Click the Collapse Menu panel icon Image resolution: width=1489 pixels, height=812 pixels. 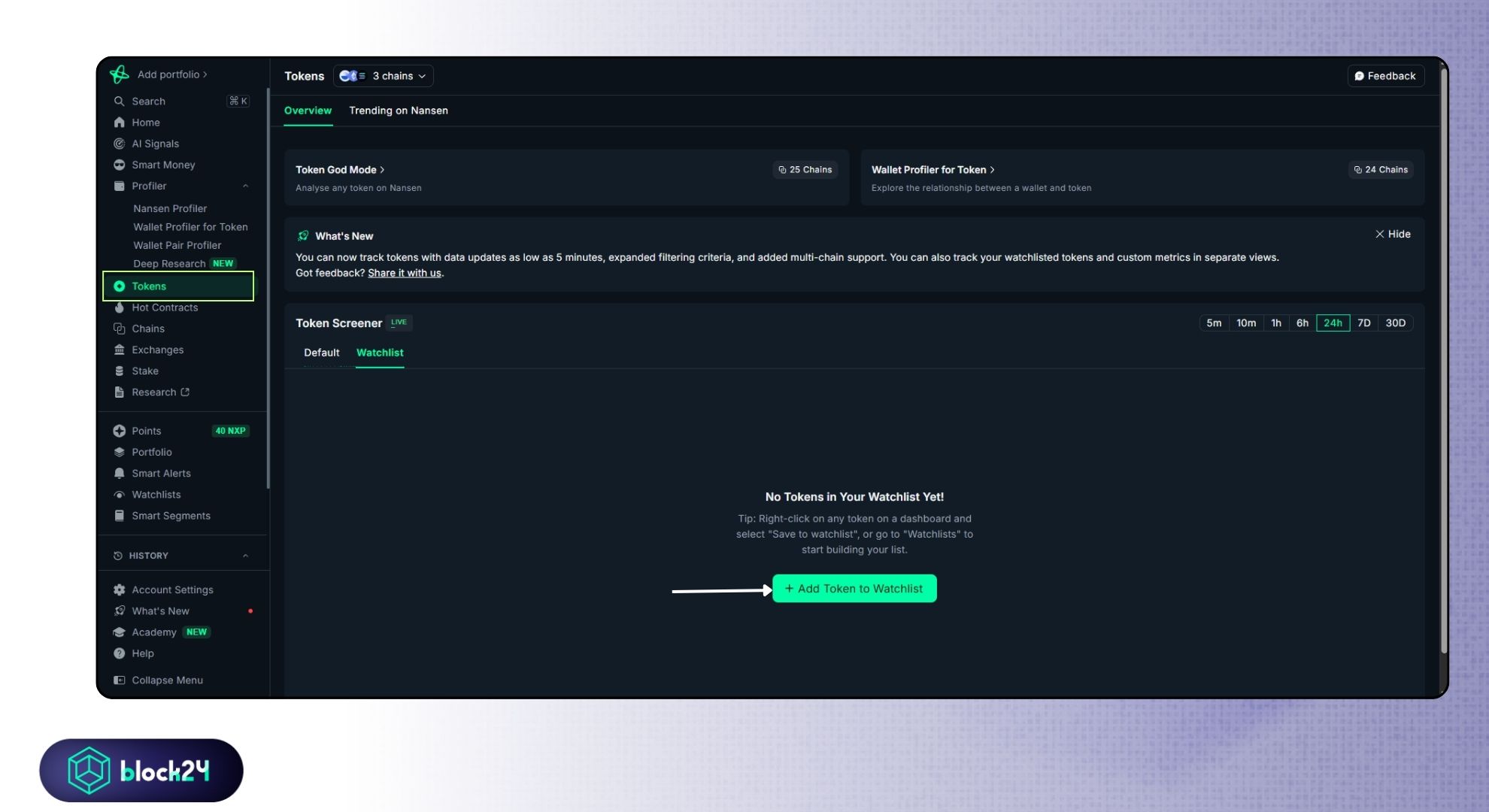(x=119, y=680)
